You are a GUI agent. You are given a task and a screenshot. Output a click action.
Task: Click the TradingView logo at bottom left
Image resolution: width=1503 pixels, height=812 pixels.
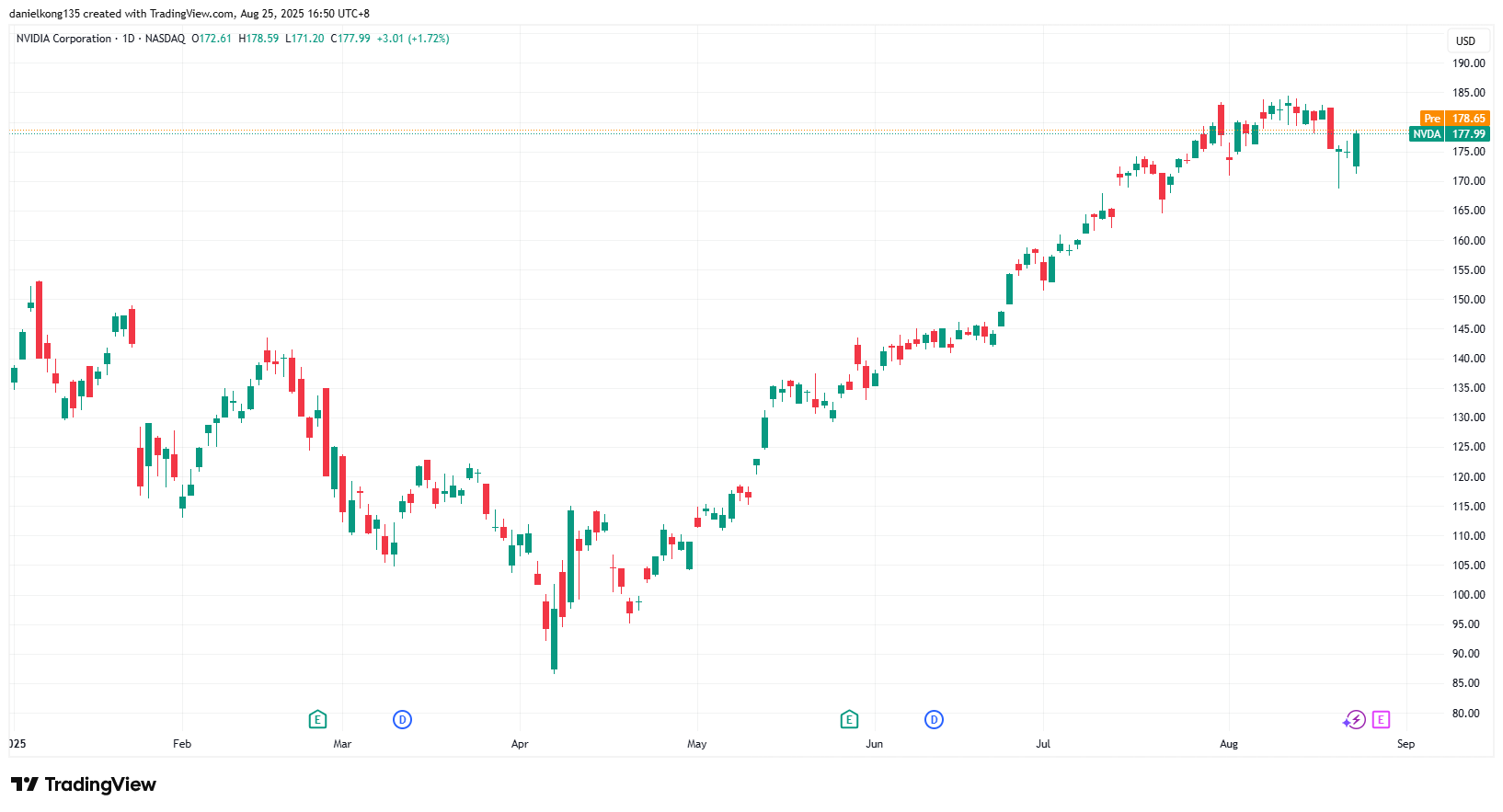click(x=84, y=784)
